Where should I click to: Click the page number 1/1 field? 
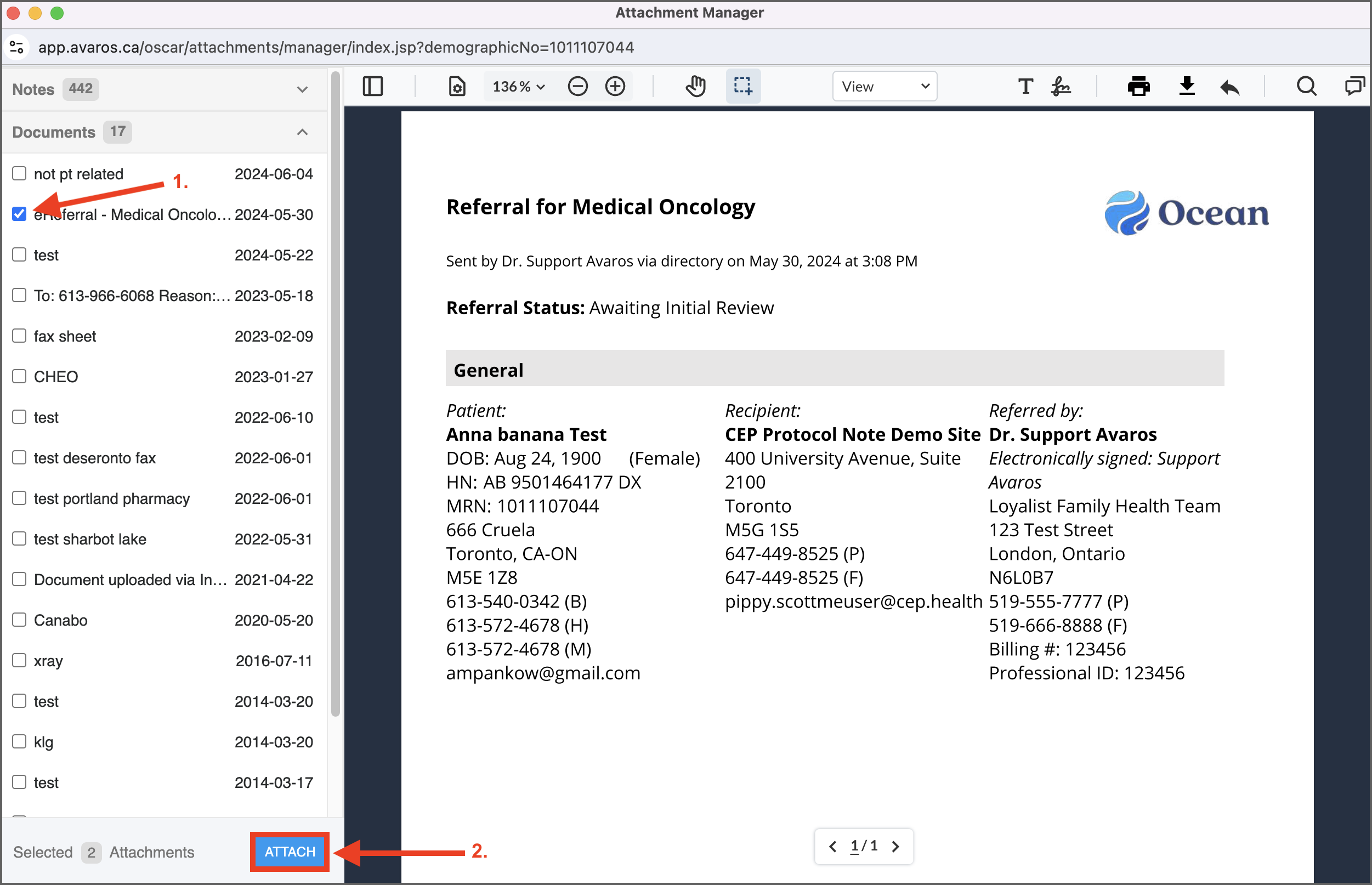coord(864,846)
